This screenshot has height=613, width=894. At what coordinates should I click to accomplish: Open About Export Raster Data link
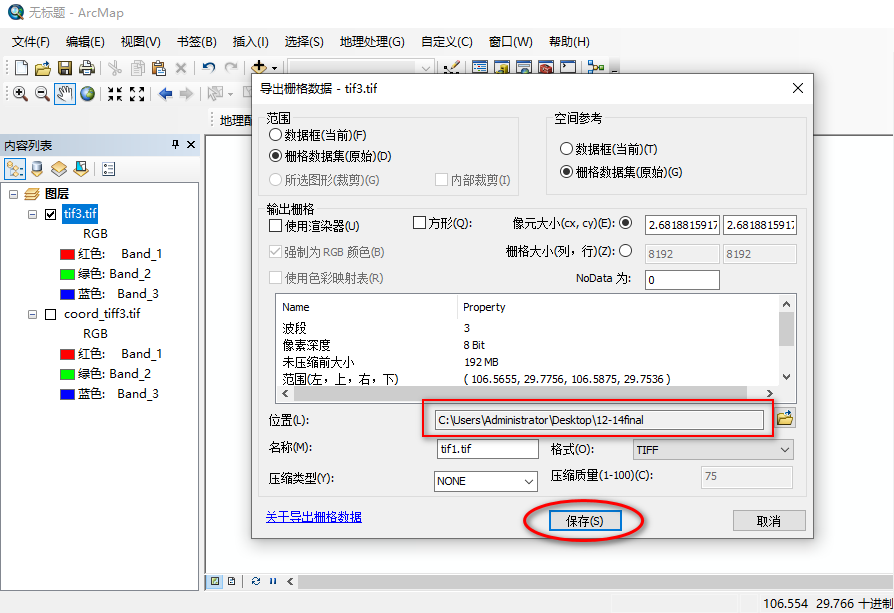pyautogui.click(x=313, y=517)
